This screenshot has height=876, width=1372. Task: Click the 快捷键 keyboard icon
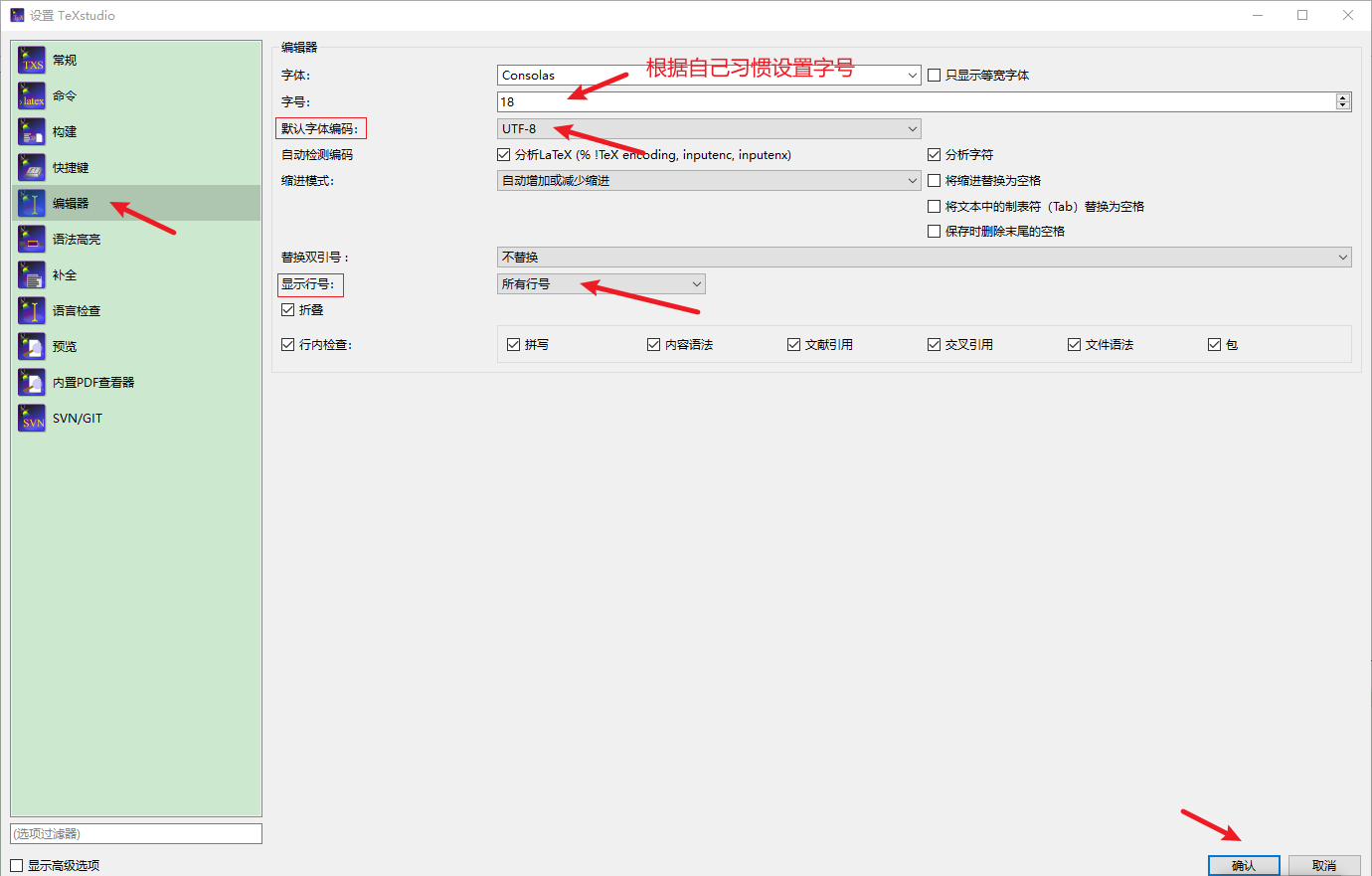coord(32,167)
